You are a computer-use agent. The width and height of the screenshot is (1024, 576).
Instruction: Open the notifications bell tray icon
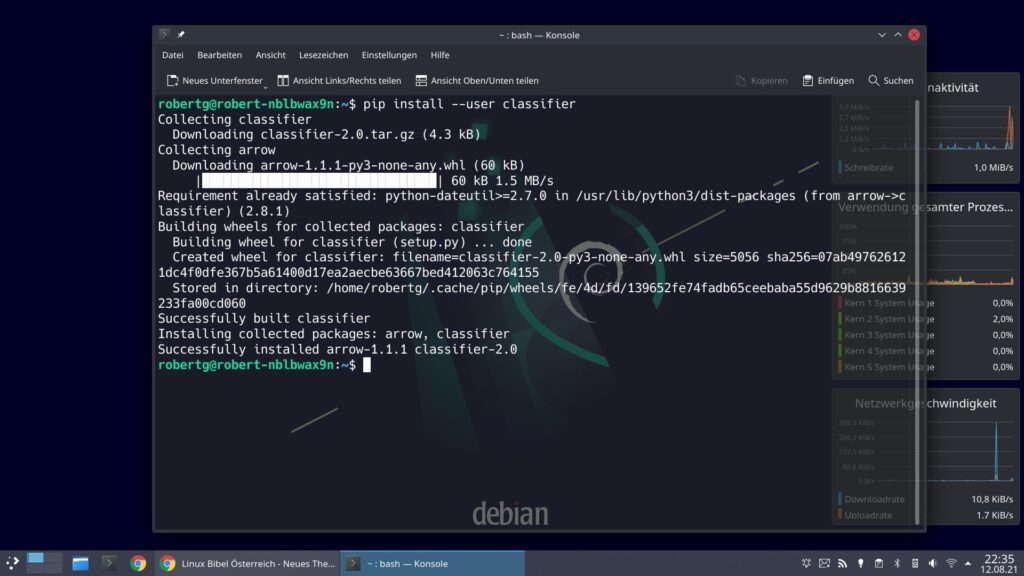807,563
